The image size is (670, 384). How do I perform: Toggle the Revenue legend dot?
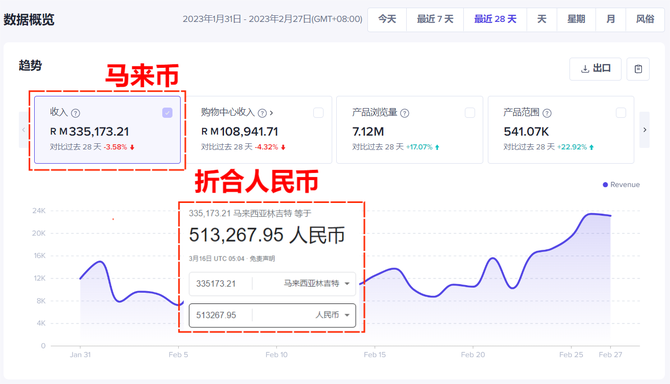pyautogui.click(x=605, y=185)
